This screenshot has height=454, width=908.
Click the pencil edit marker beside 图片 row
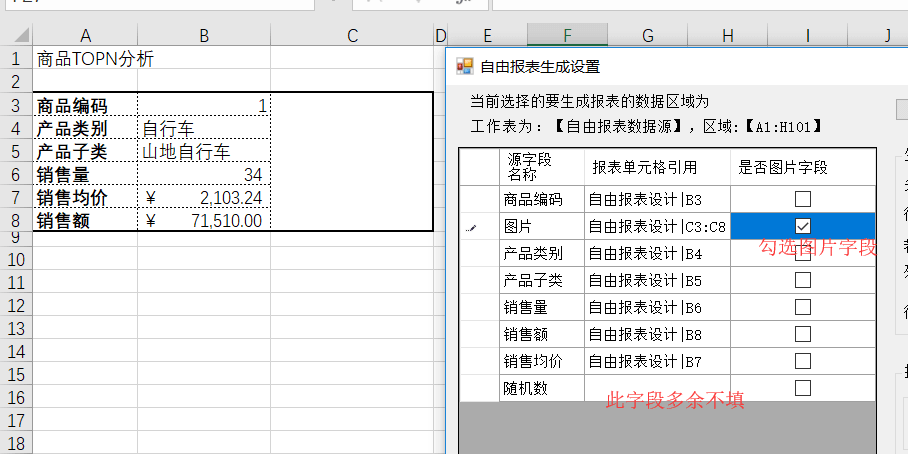pos(471,229)
